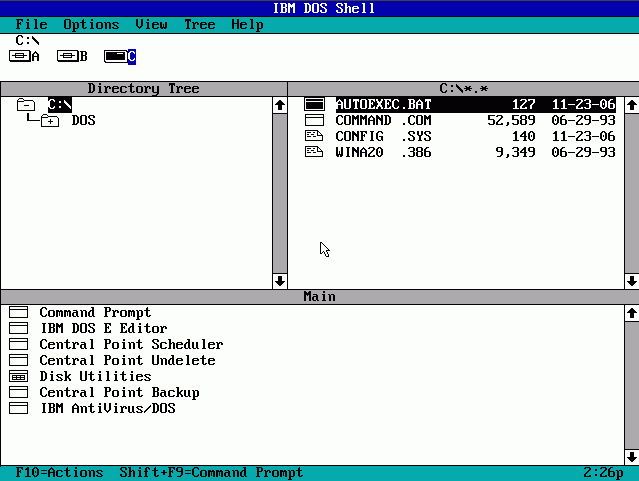Screen dimensions: 639x481
Task: Select drive A icon
Action: (19, 56)
